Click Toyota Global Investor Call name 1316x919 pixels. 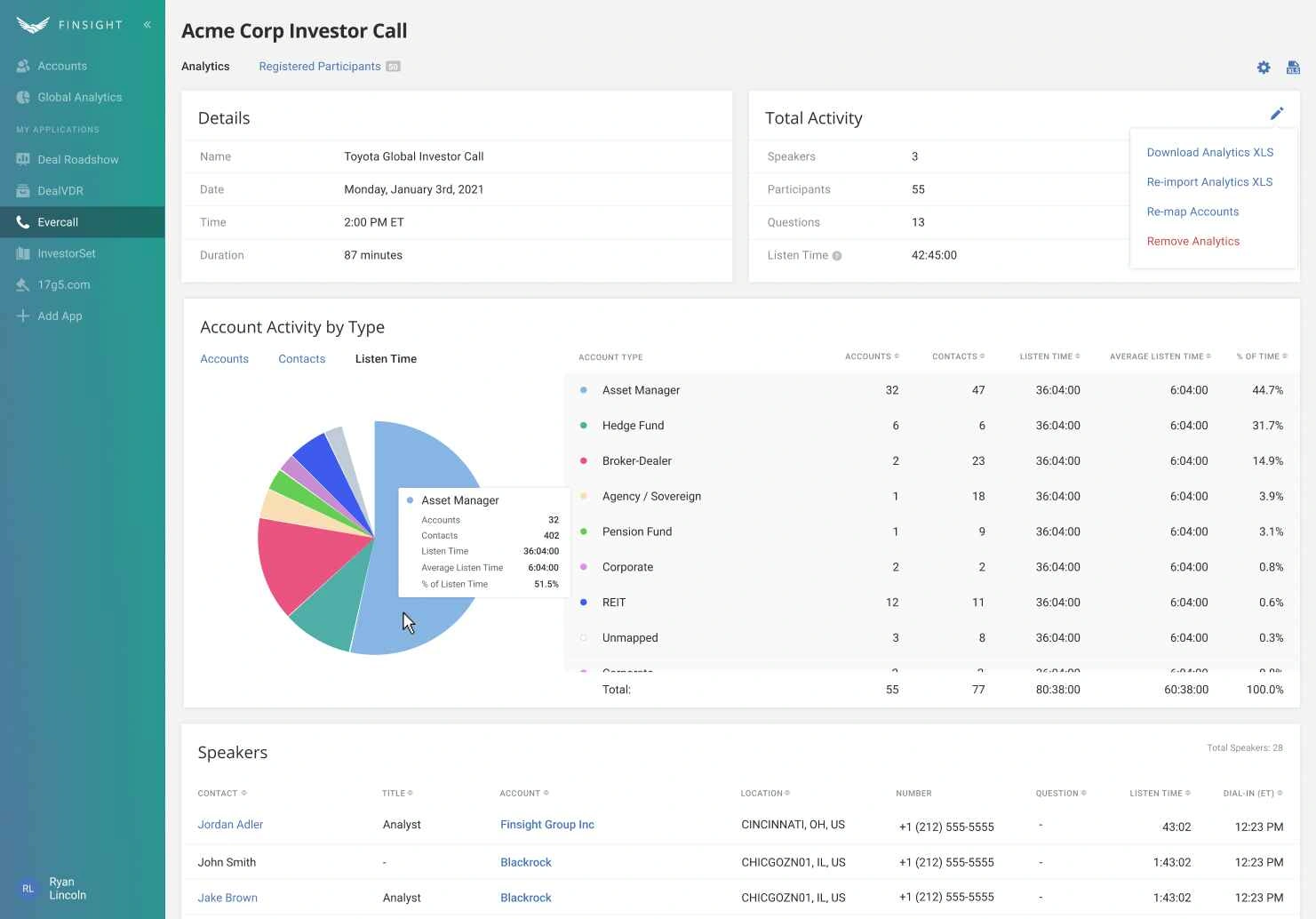pos(414,156)
